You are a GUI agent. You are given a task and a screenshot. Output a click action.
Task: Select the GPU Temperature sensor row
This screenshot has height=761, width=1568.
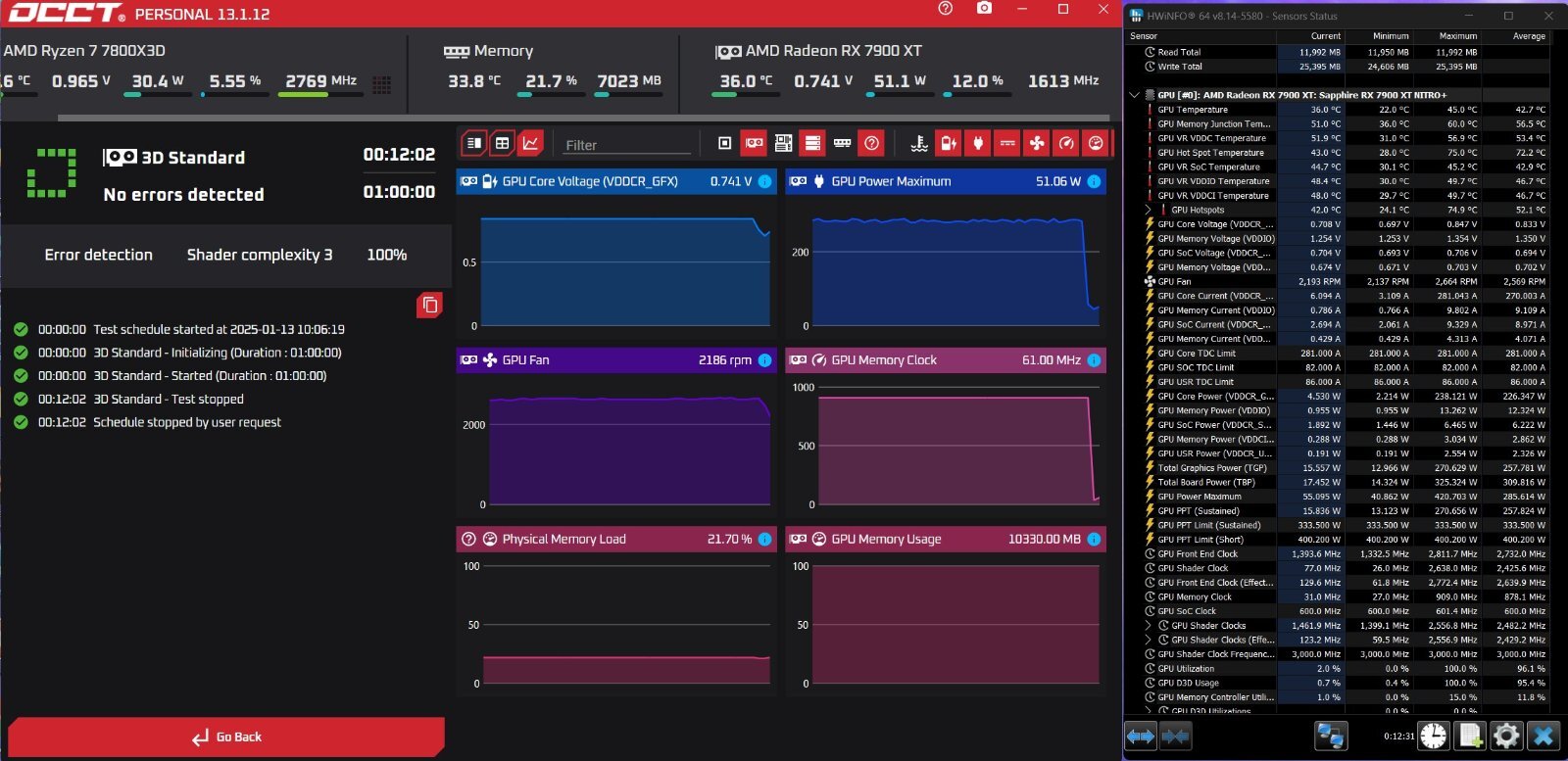click(1339, 110)
